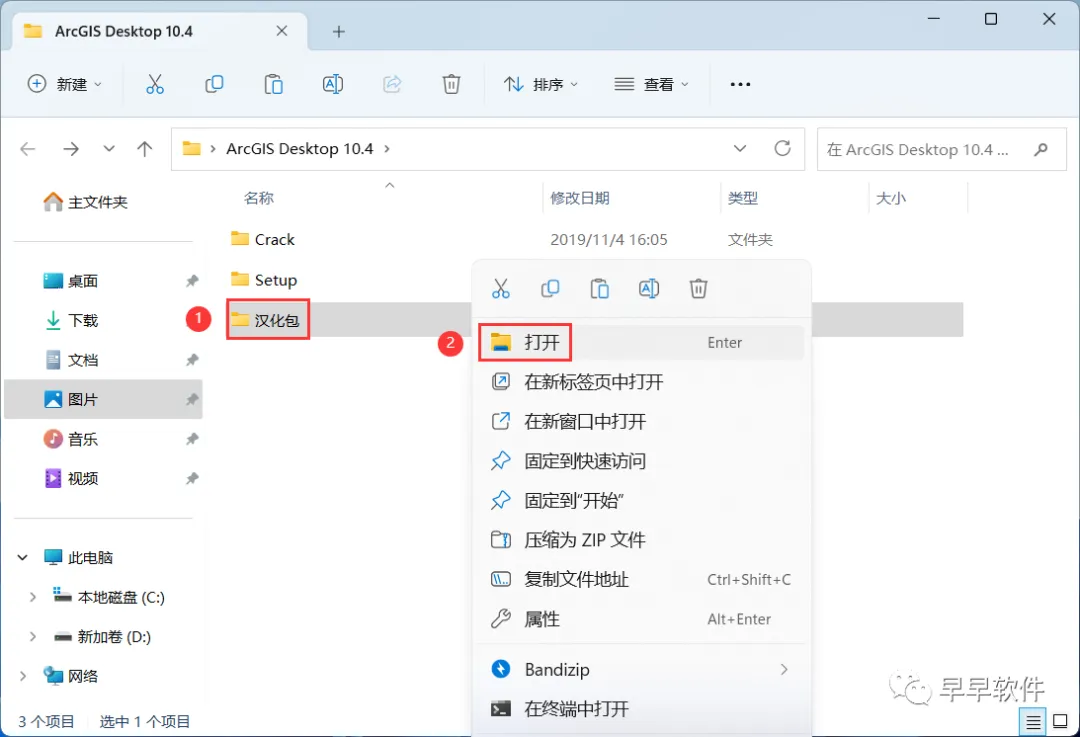Select the Crack folder
The width and height of the screenshot is (1080, 737).
tap(262, 240)
